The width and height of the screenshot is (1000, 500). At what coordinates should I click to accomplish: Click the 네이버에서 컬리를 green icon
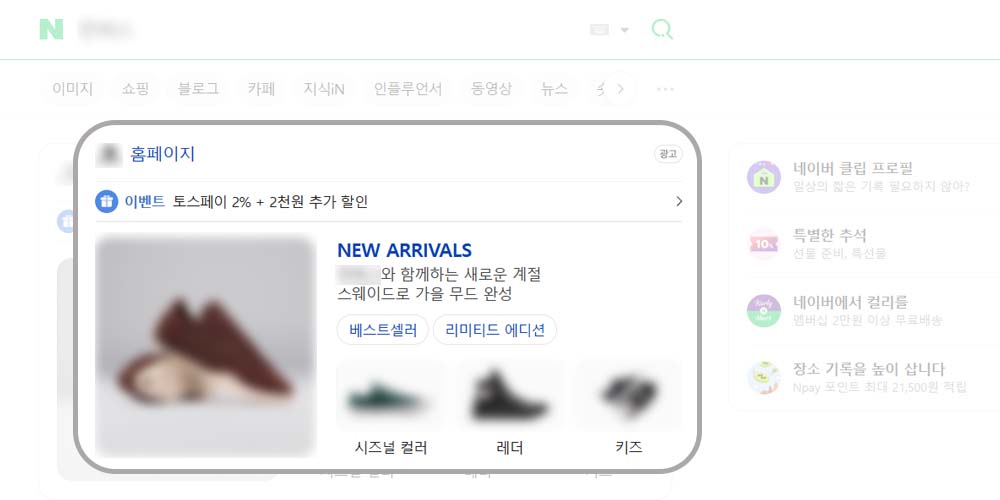pos(763,311)
